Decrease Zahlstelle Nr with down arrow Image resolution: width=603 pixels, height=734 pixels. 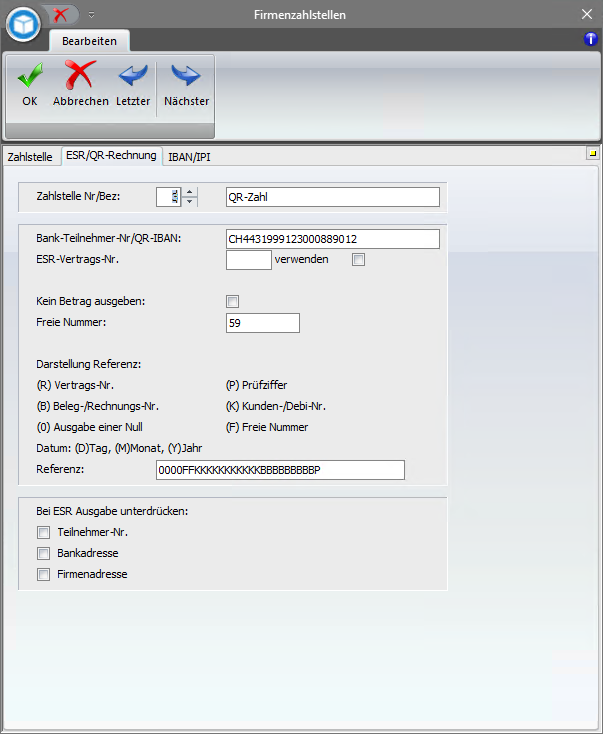[x=190, y=201]
